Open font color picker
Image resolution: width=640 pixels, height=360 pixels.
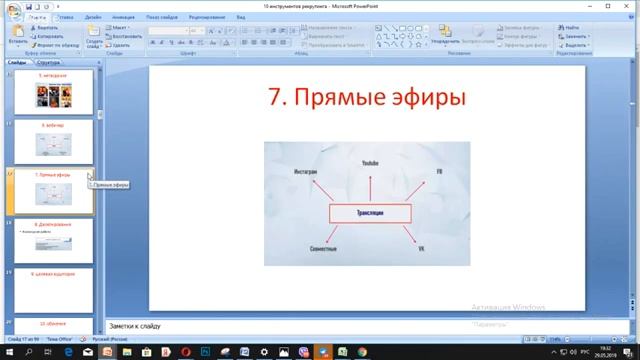[227, 42]
